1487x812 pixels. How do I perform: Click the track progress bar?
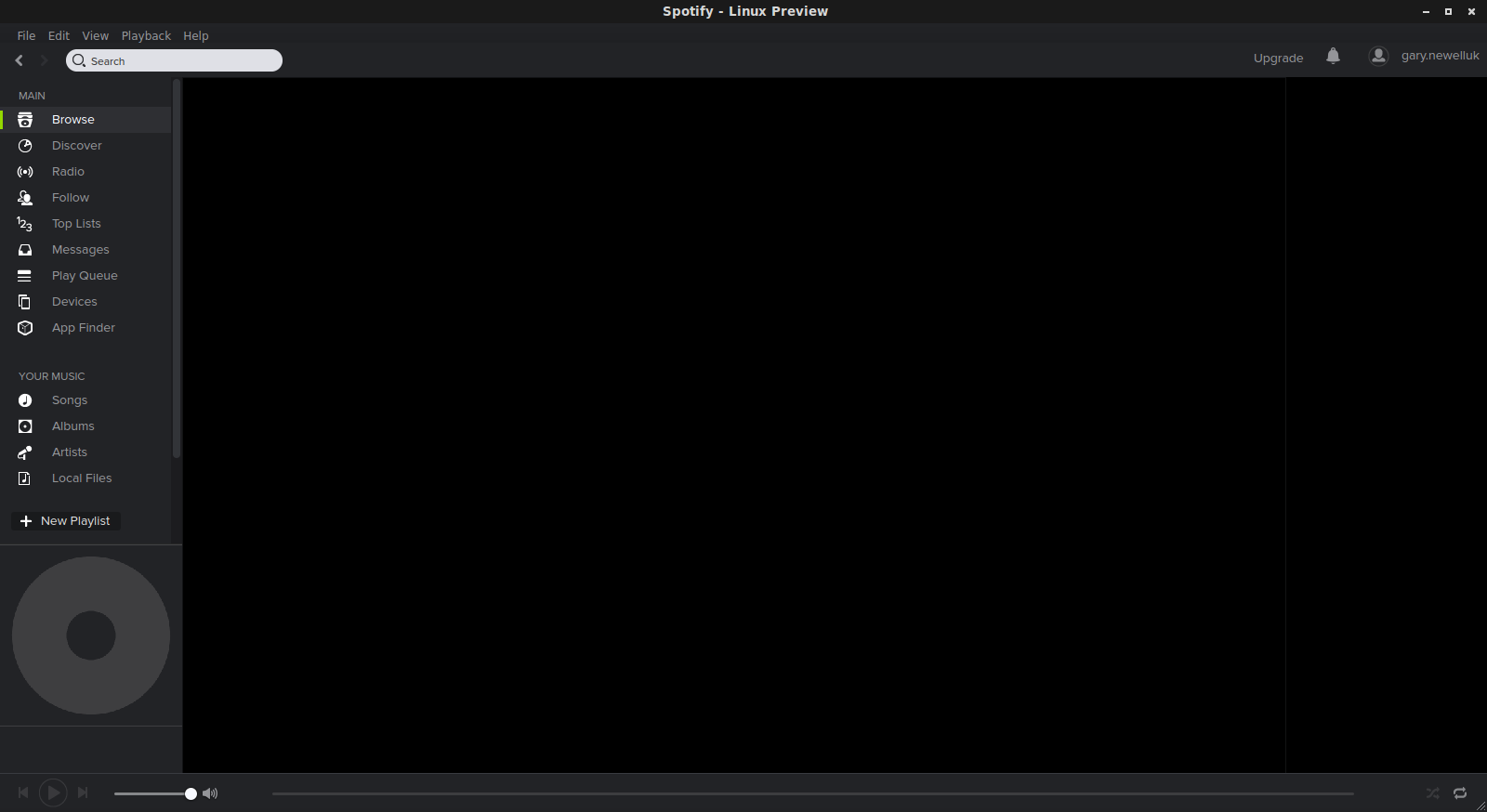pyautogui.click(x=812, y=793)
